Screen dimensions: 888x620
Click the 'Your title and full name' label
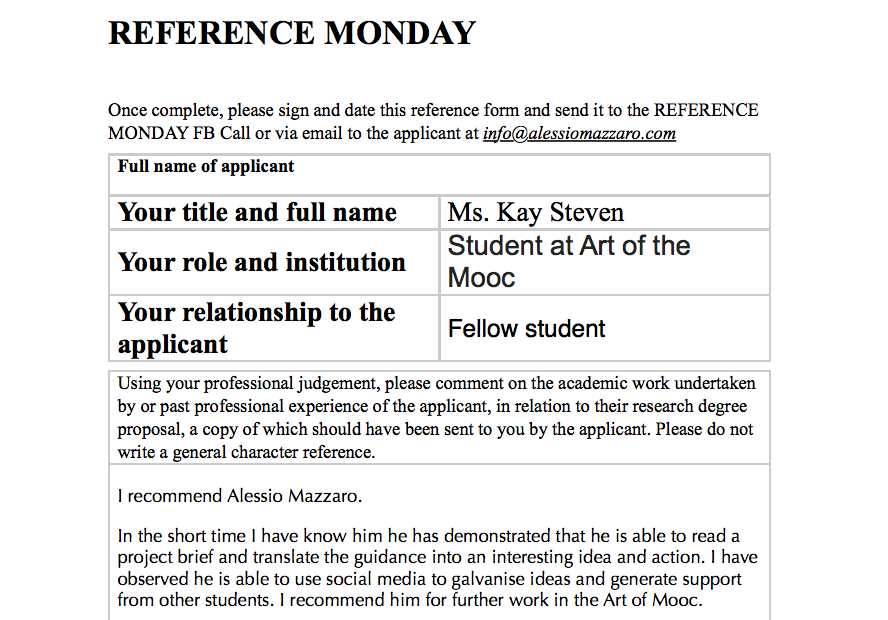coord(257,213)
